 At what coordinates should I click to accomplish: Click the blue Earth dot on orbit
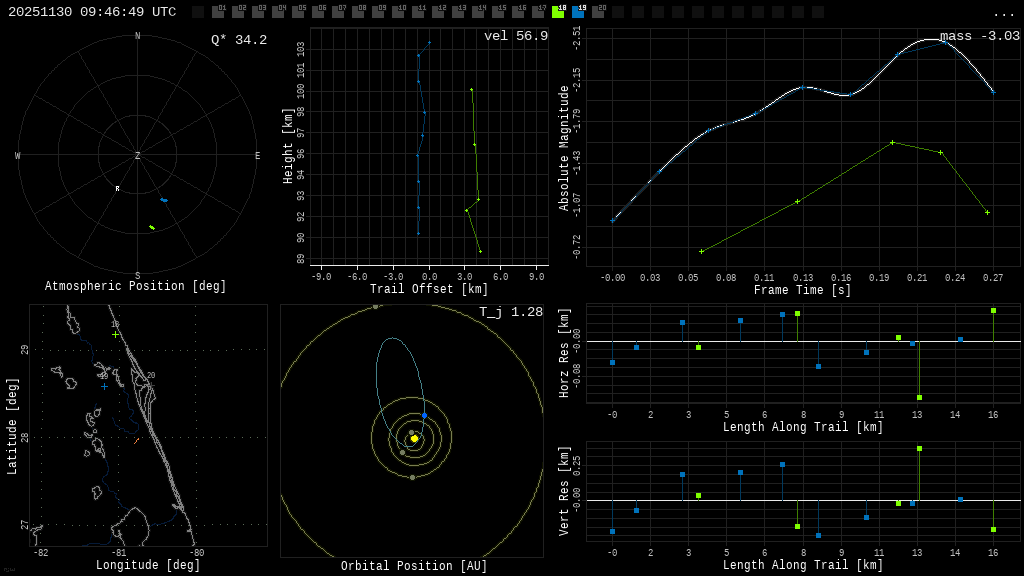(x=424, y=415)
